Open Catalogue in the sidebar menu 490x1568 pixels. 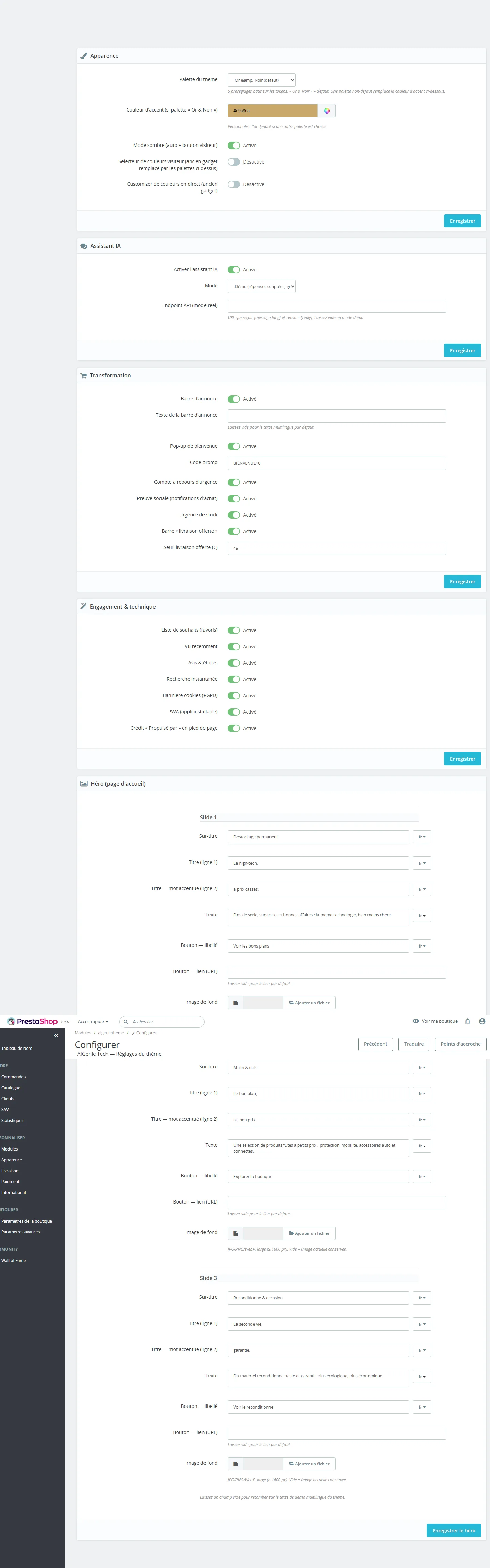[11, 1088]
